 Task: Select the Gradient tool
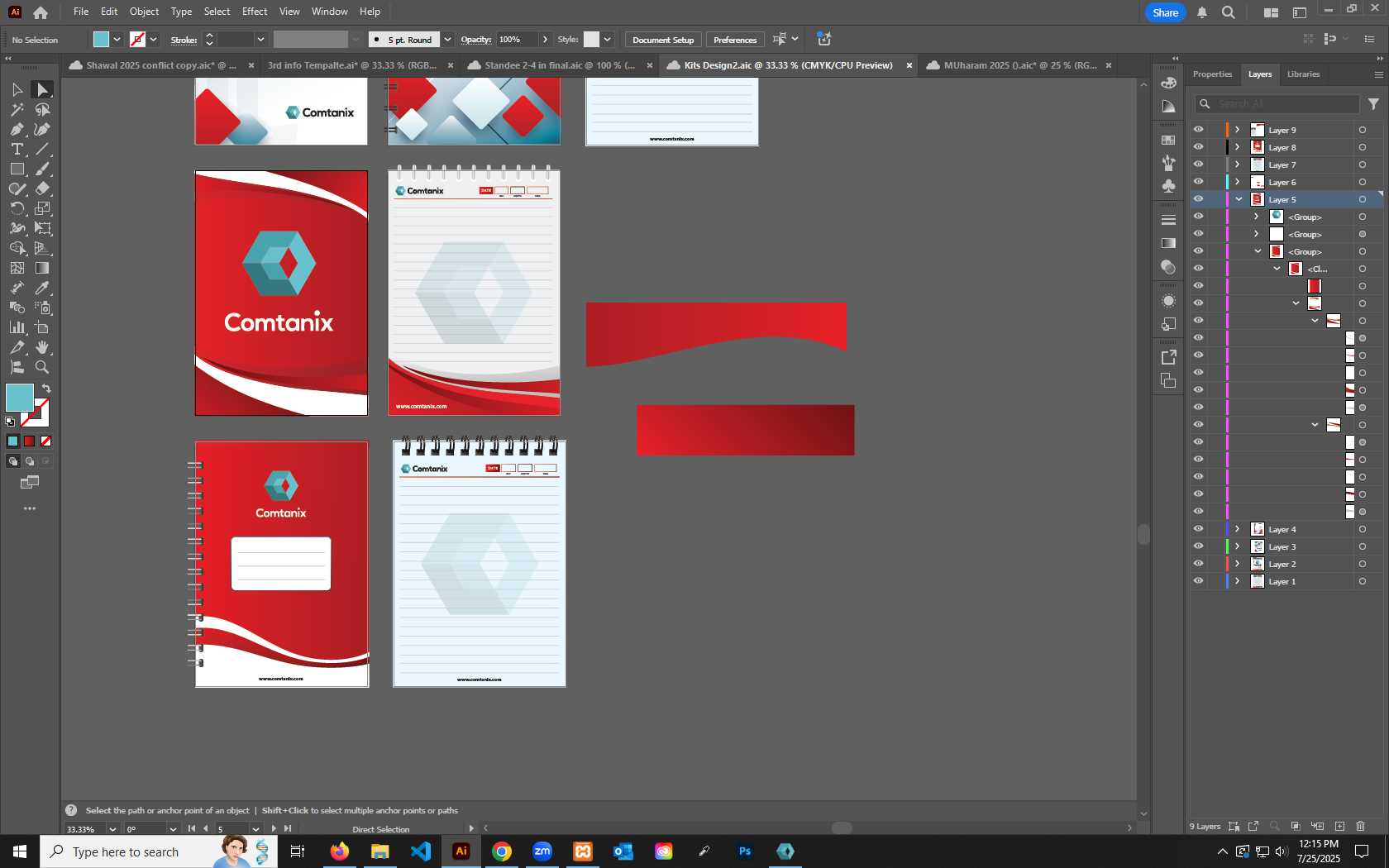42,268
